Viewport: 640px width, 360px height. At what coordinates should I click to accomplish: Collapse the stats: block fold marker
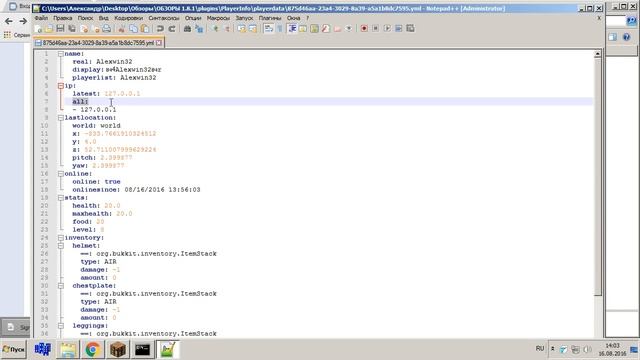[60, 198]
